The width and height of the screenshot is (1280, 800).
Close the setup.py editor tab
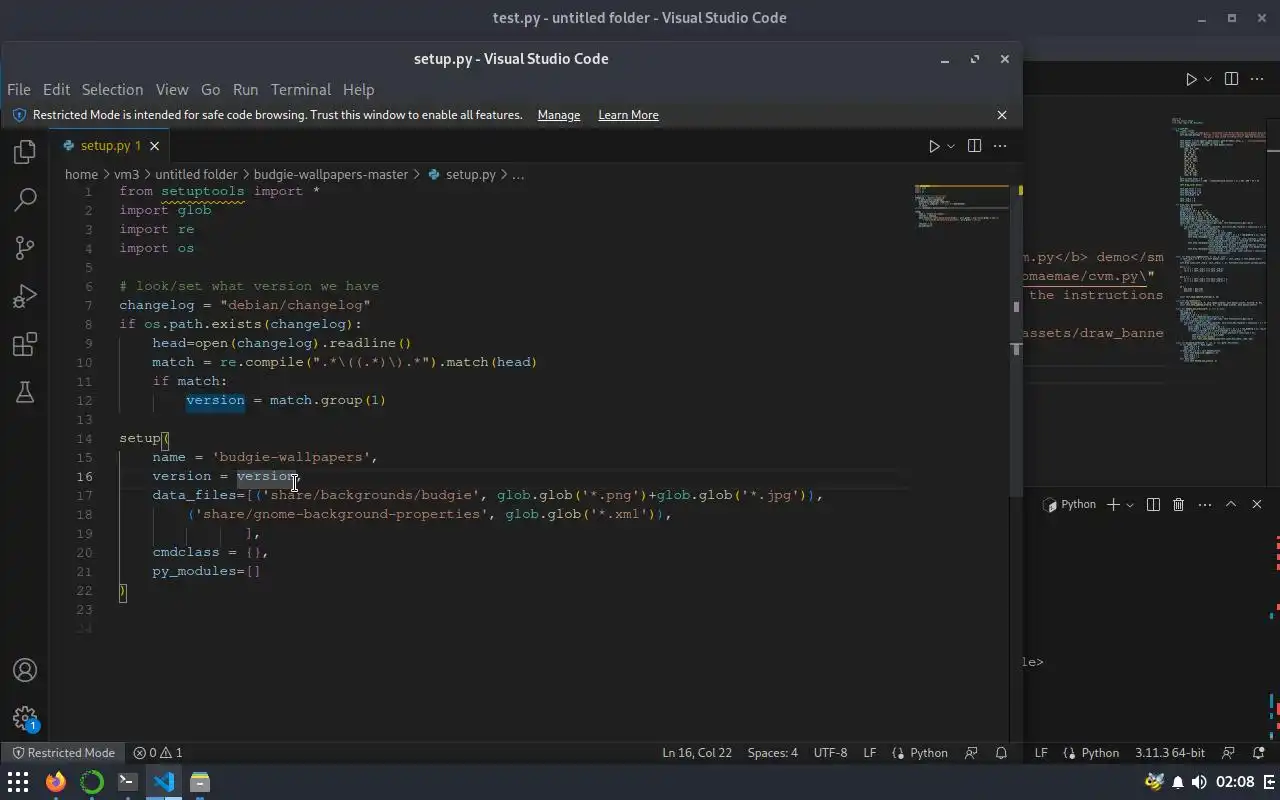tap(154, 146)
